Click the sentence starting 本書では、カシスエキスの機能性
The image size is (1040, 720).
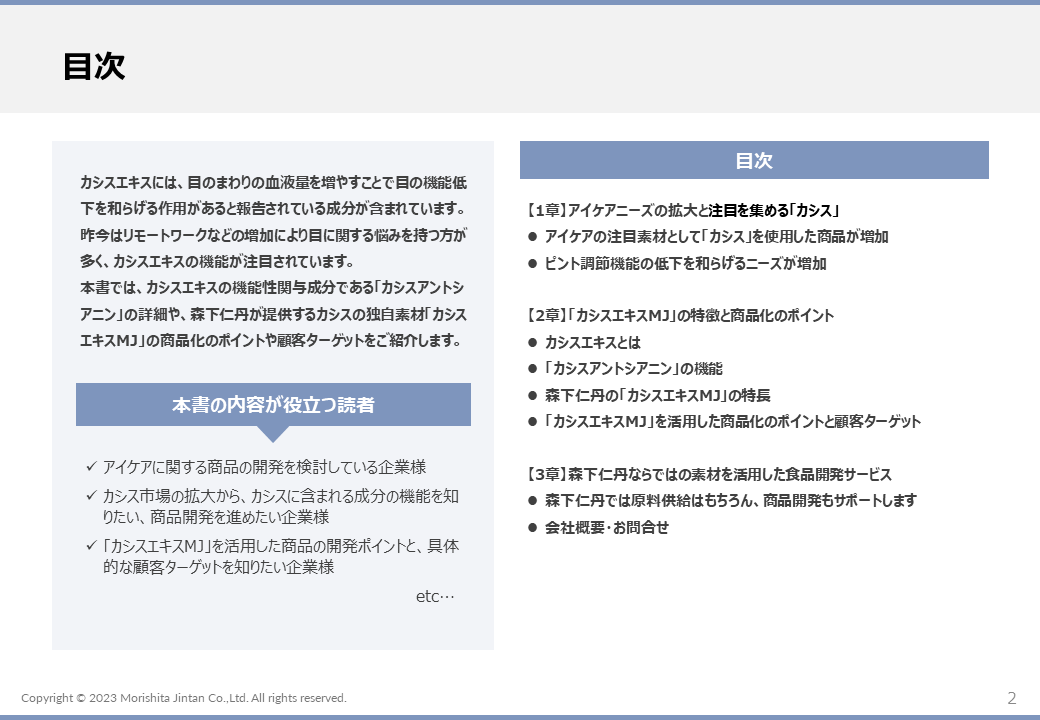[x=273, y=314]
